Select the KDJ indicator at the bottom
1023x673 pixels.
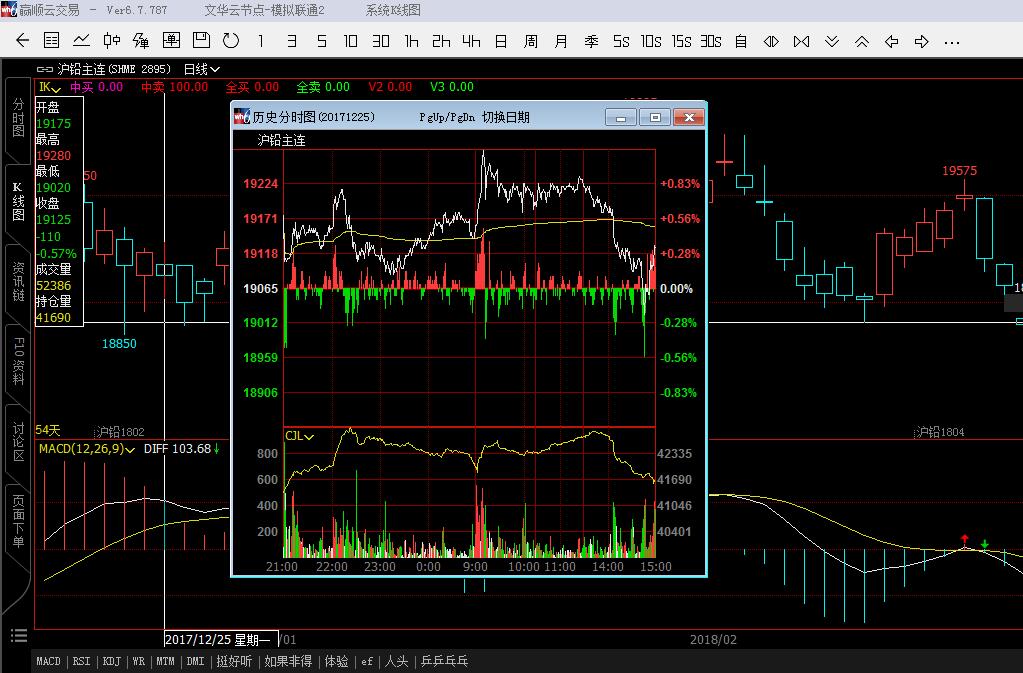111,661
